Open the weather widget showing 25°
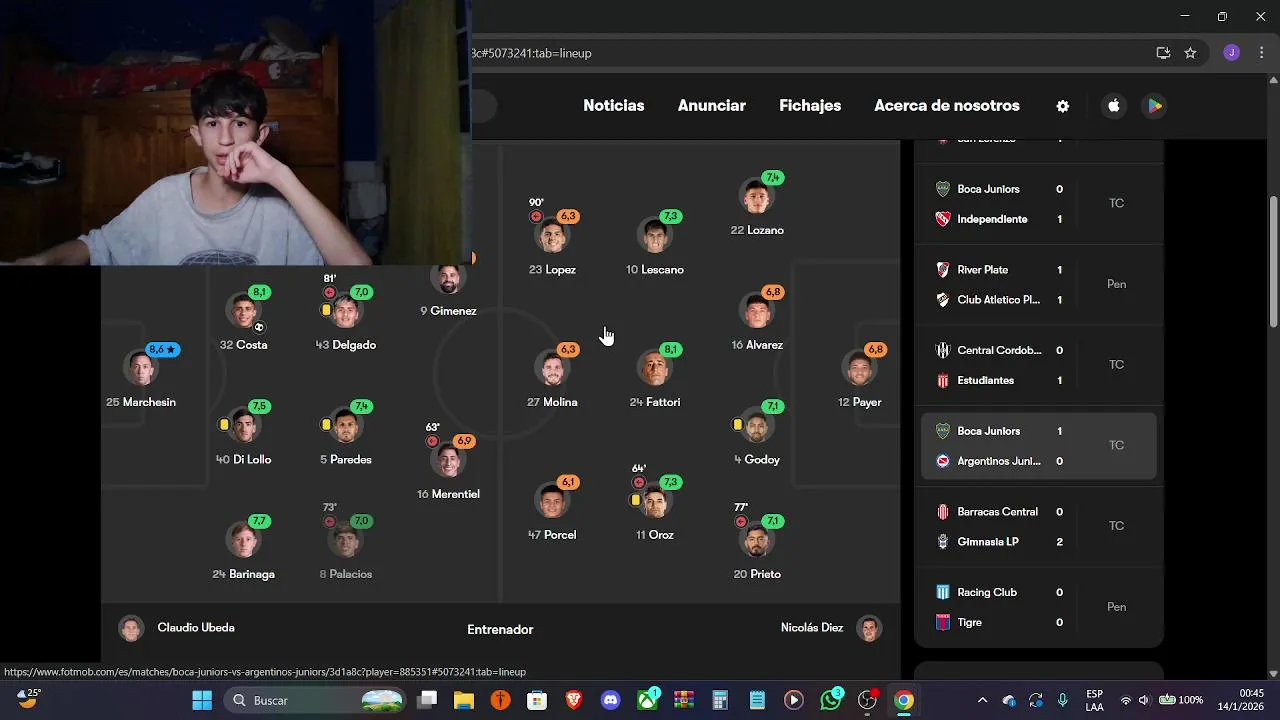 point(29,699)
